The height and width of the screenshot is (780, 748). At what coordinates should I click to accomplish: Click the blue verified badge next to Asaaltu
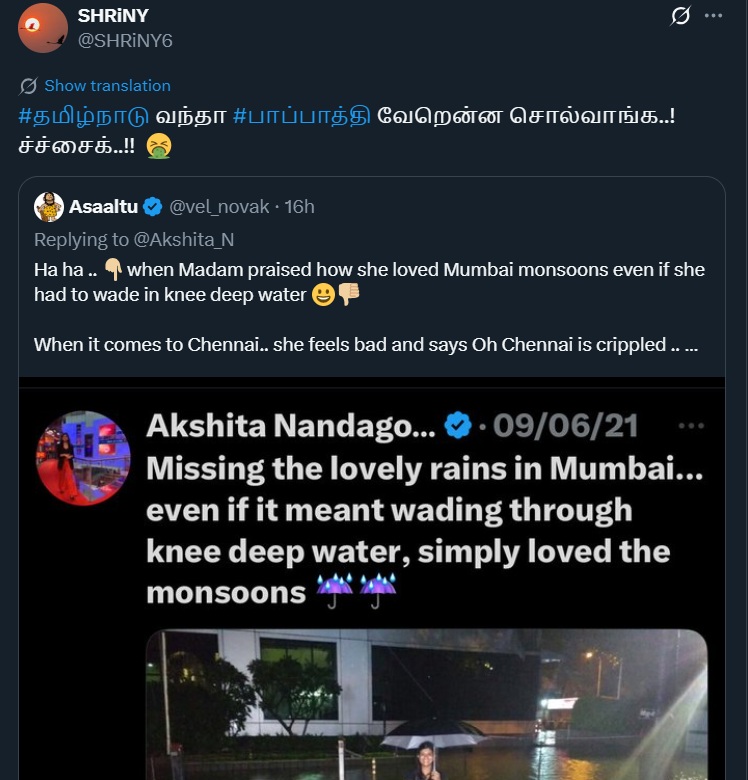coord(152,207)
